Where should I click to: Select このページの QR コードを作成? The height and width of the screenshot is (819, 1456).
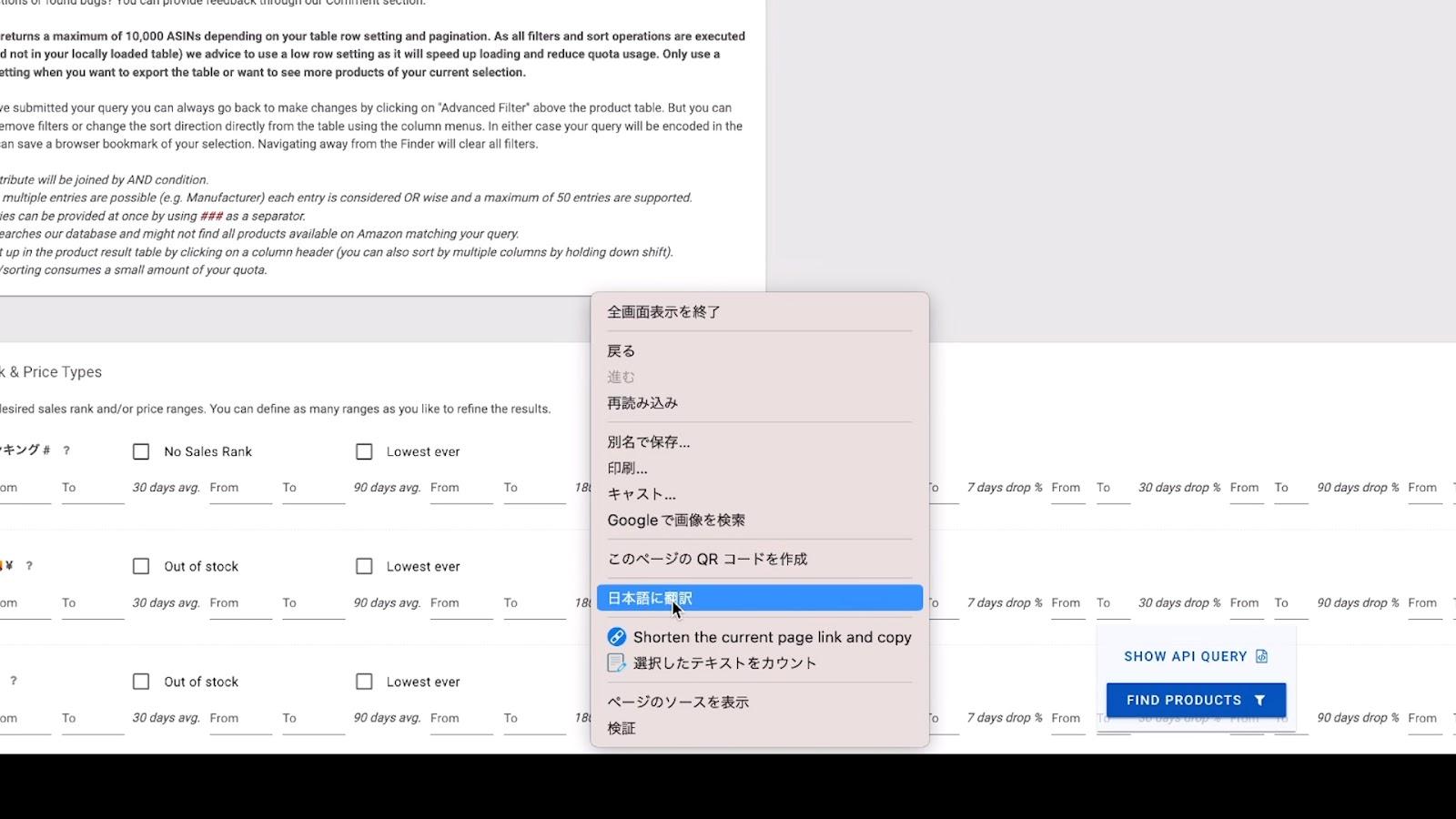click(x=707, y=559)
